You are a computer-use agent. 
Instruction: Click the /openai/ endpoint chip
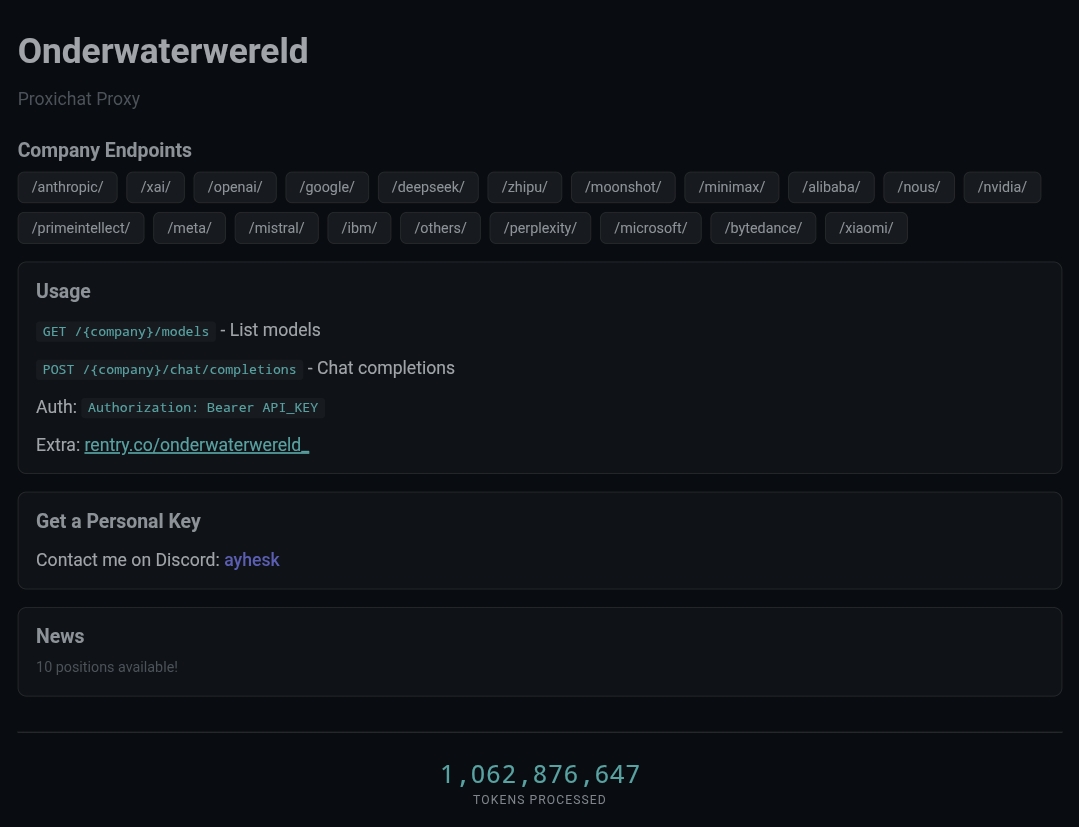click(235, 187)
